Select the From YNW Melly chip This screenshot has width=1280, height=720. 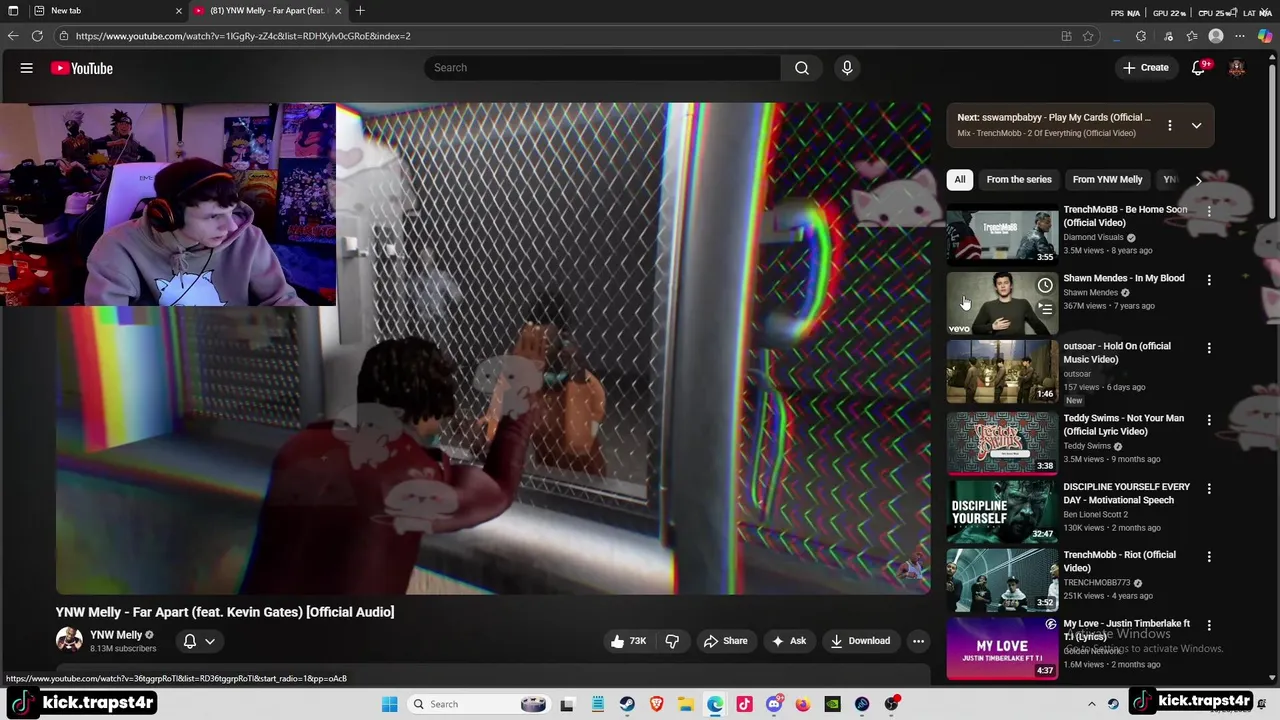tap(1107, 180)
